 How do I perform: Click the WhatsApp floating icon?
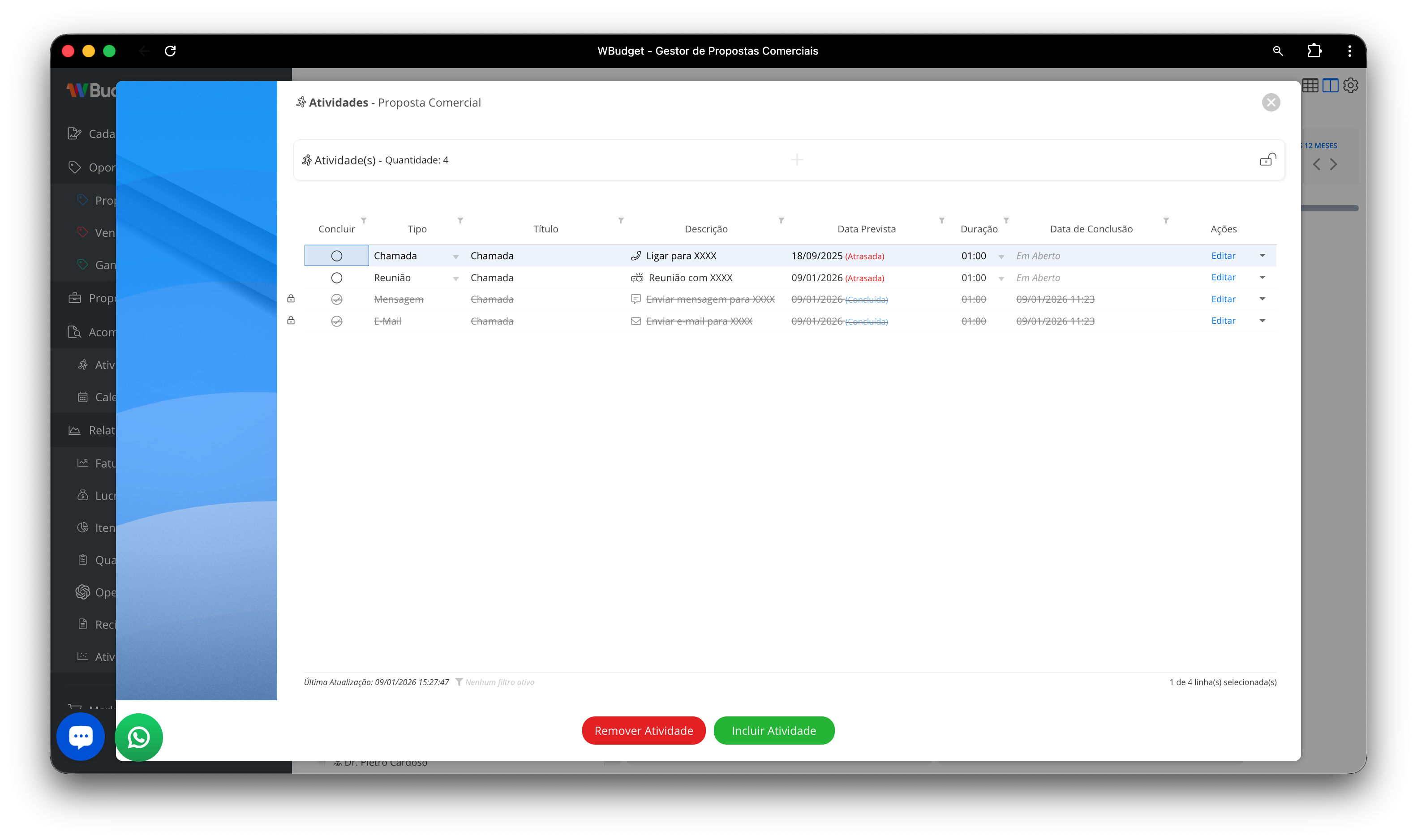point(139,737)
